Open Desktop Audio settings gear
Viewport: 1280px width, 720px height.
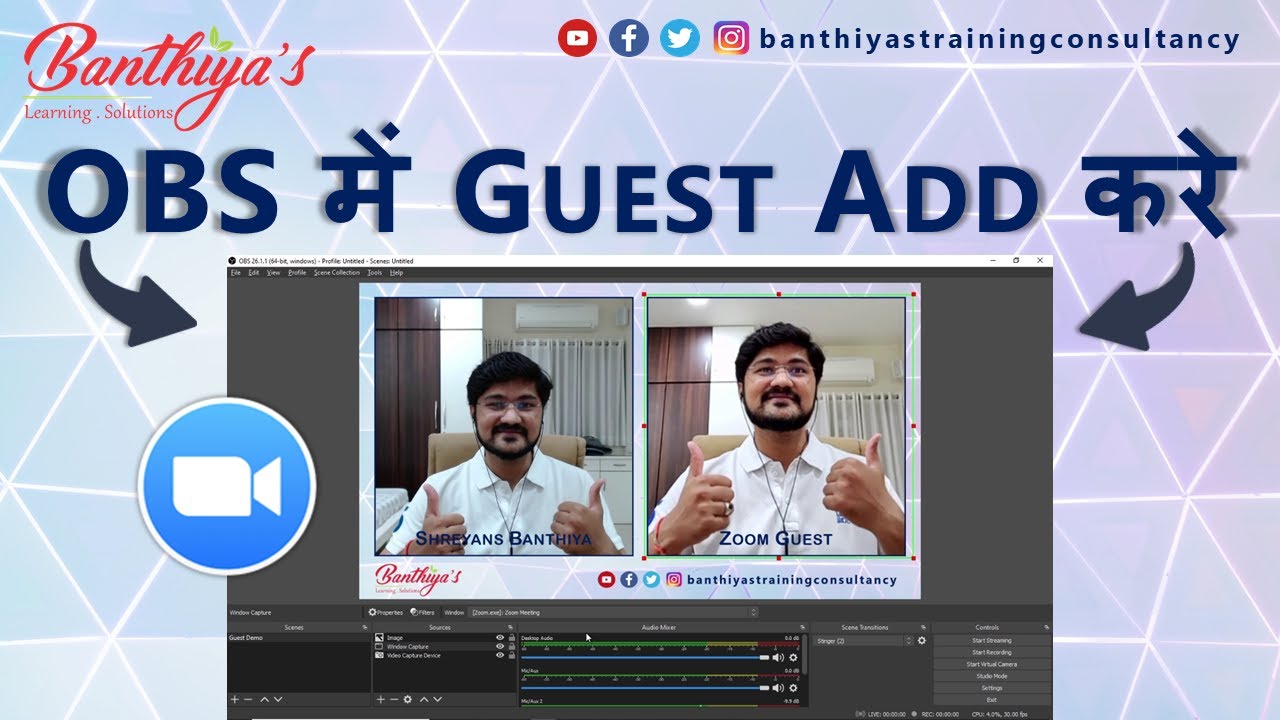click(x=794, y=657)
